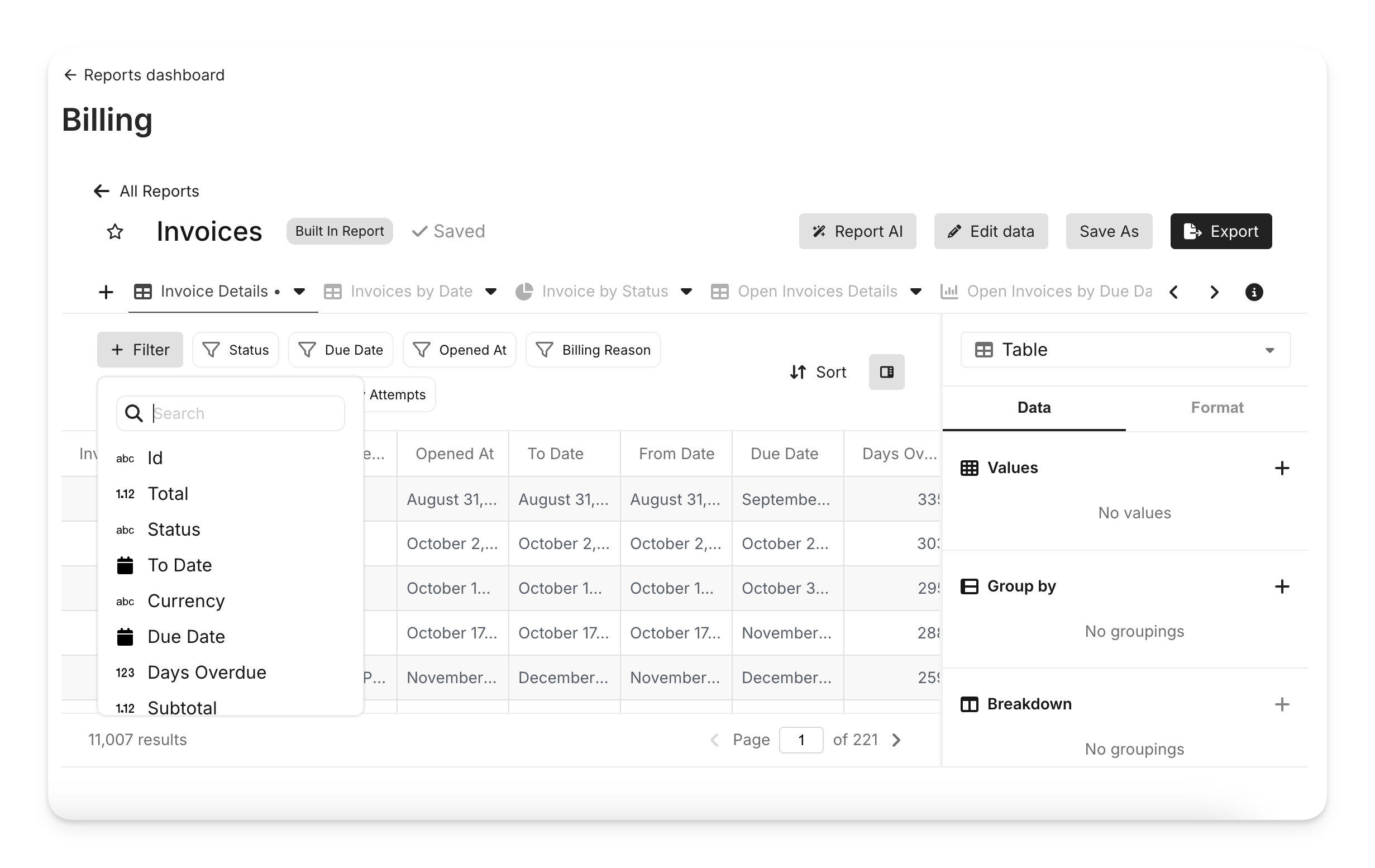
Task: Toggle the side panel visibility button
Action: click(886, 373)
